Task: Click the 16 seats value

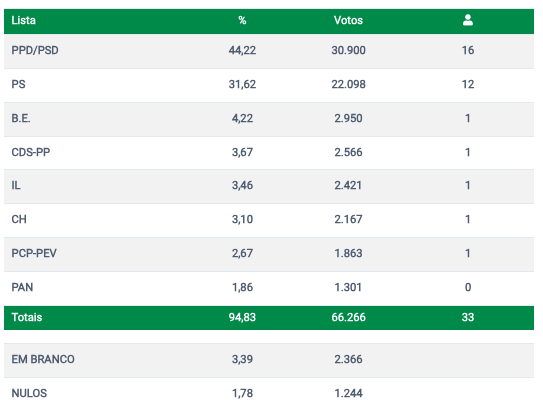Action: 468,51
